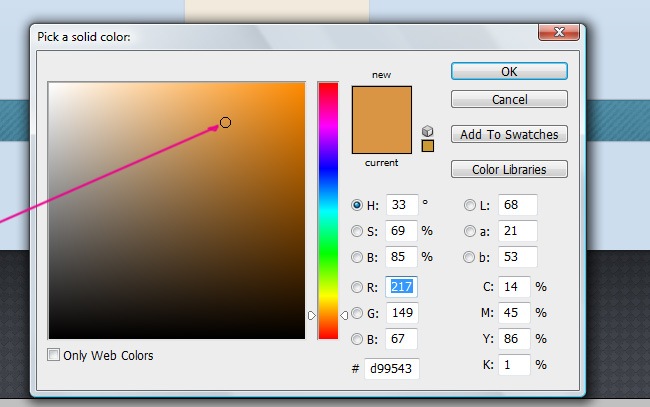The height and width of the screenshot is (407, 650).
Task: Close the color picker dialog
Action: [x=561, y=34]
